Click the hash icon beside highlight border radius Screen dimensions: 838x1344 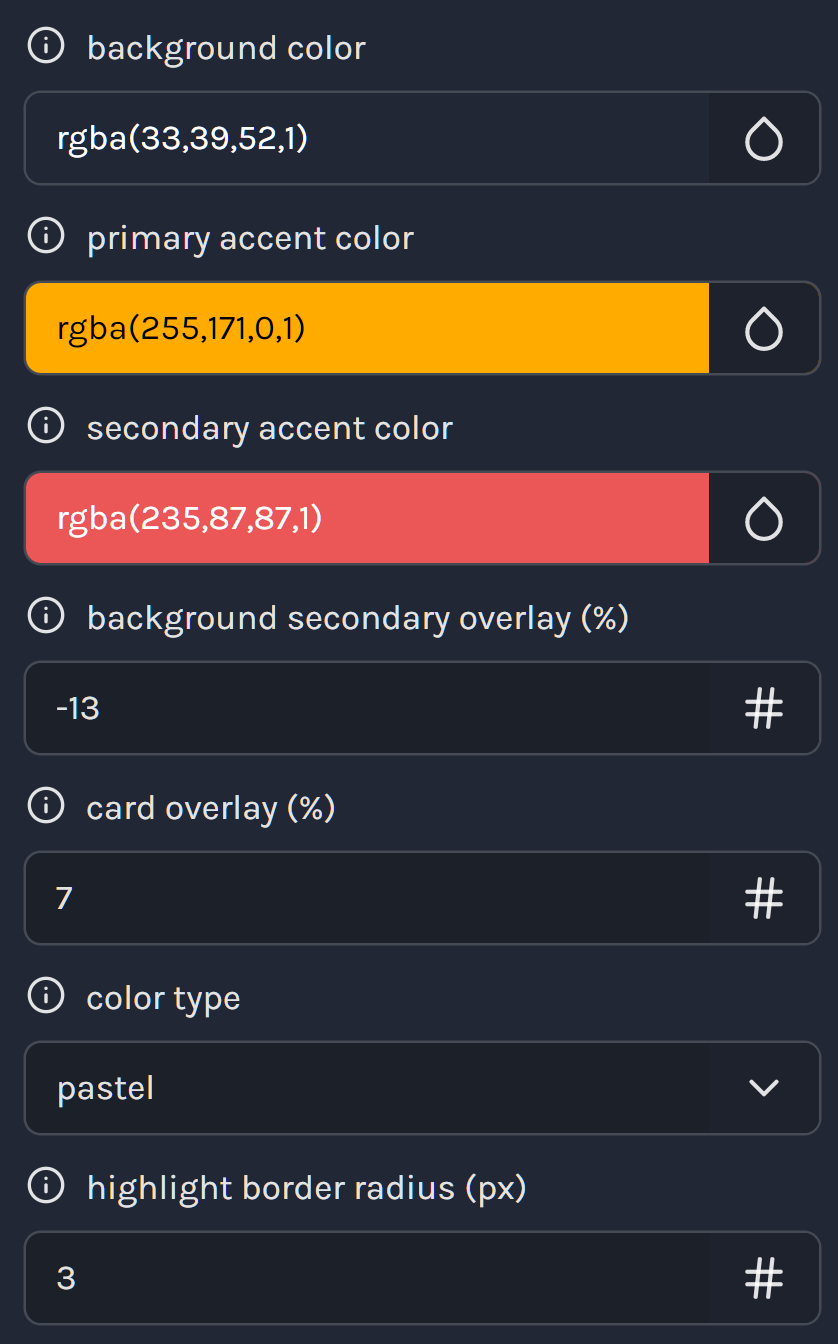pos(764,1278)
